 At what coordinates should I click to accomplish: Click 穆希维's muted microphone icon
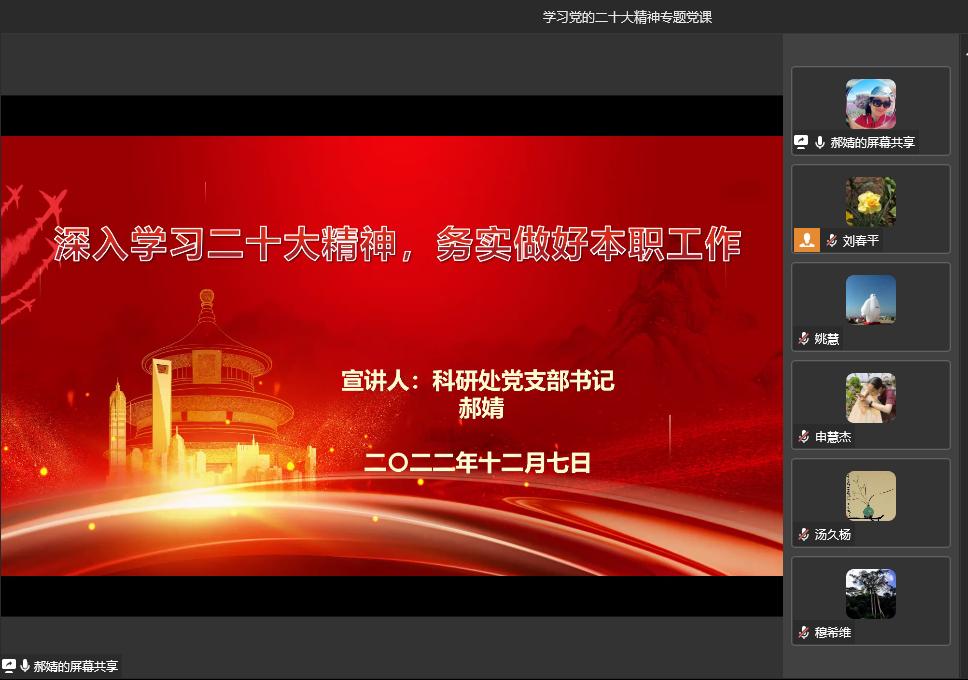(x=804, y=633)
